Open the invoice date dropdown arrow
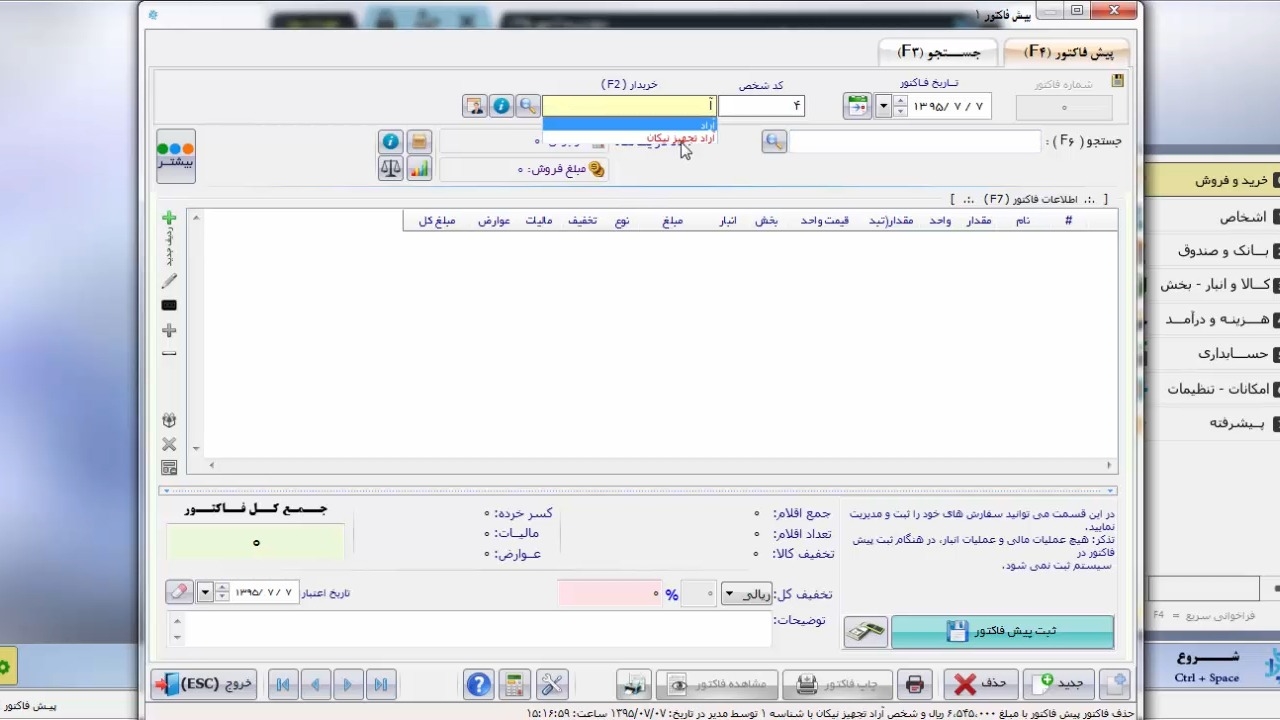Image resolution: width=1280 pixels, height=720 pixels. pos(883,106)
